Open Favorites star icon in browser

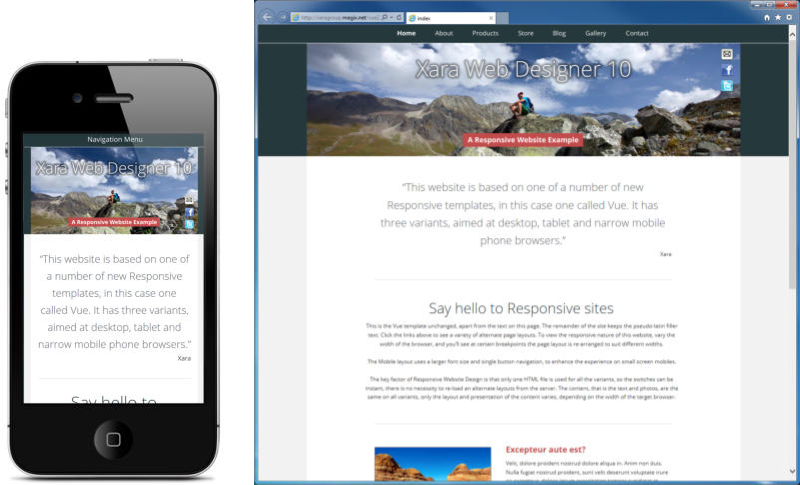coord(778,17)
